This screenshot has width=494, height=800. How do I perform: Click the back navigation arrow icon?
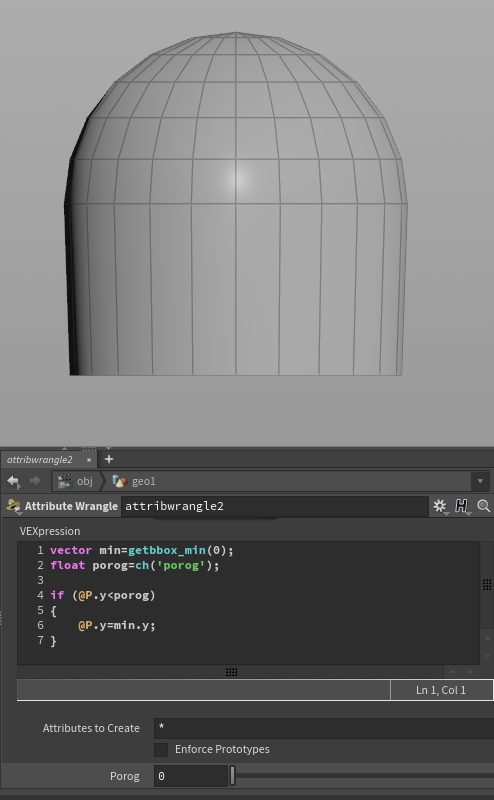pos(13,481)
